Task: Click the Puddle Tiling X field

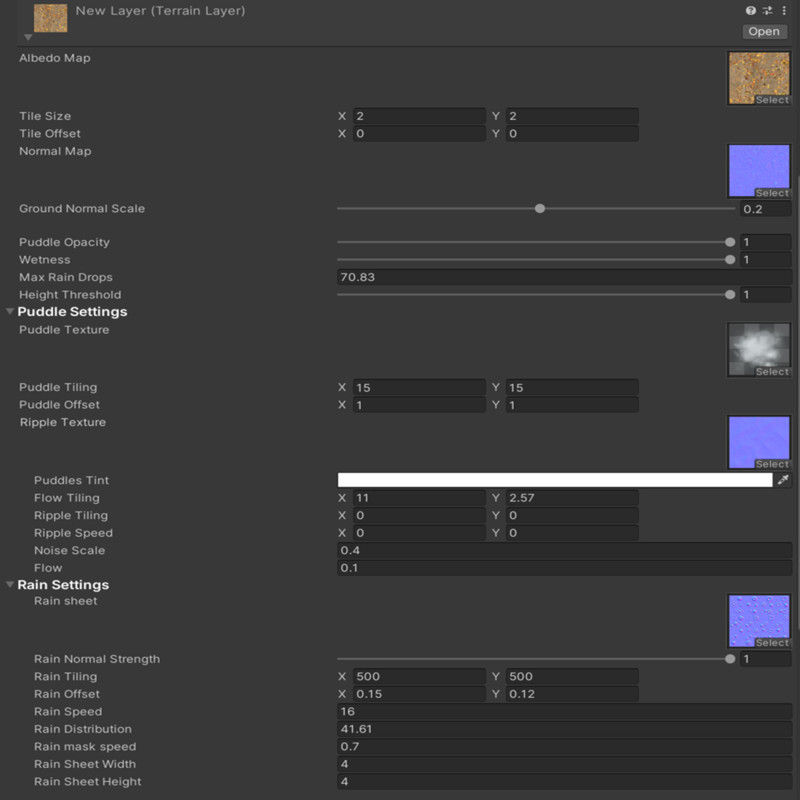Action: [x=419, y=387]
